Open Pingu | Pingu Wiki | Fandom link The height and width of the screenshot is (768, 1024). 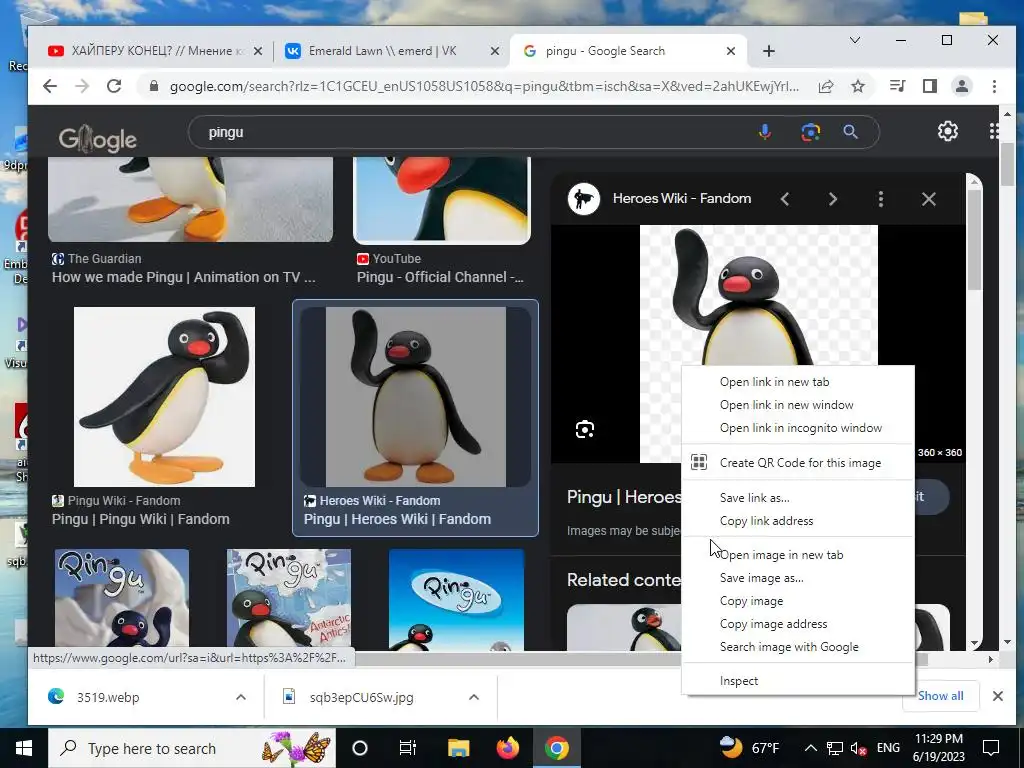[x=140, y=519]
